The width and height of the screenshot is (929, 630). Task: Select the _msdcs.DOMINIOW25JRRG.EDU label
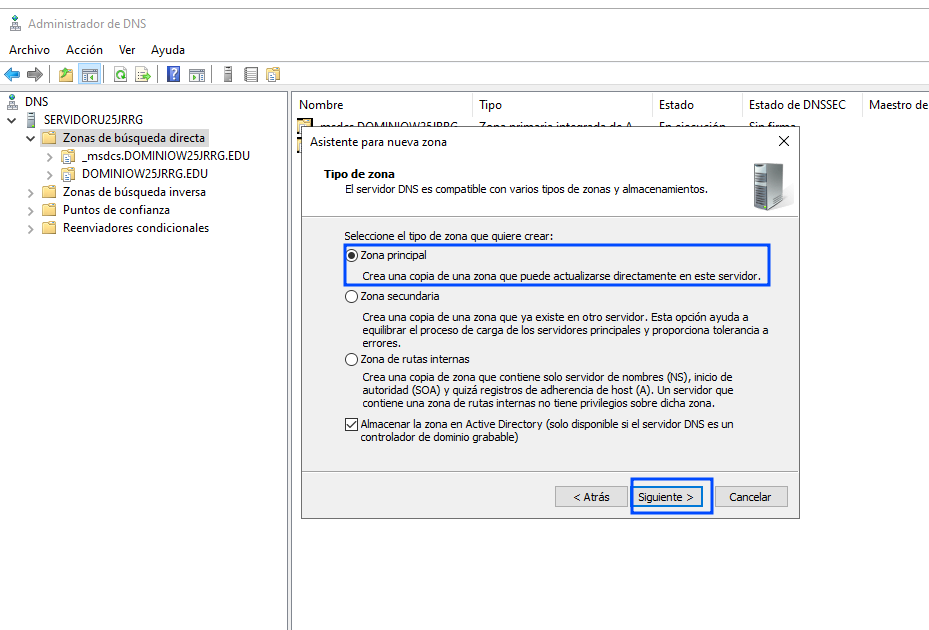[x=166, y=156]
